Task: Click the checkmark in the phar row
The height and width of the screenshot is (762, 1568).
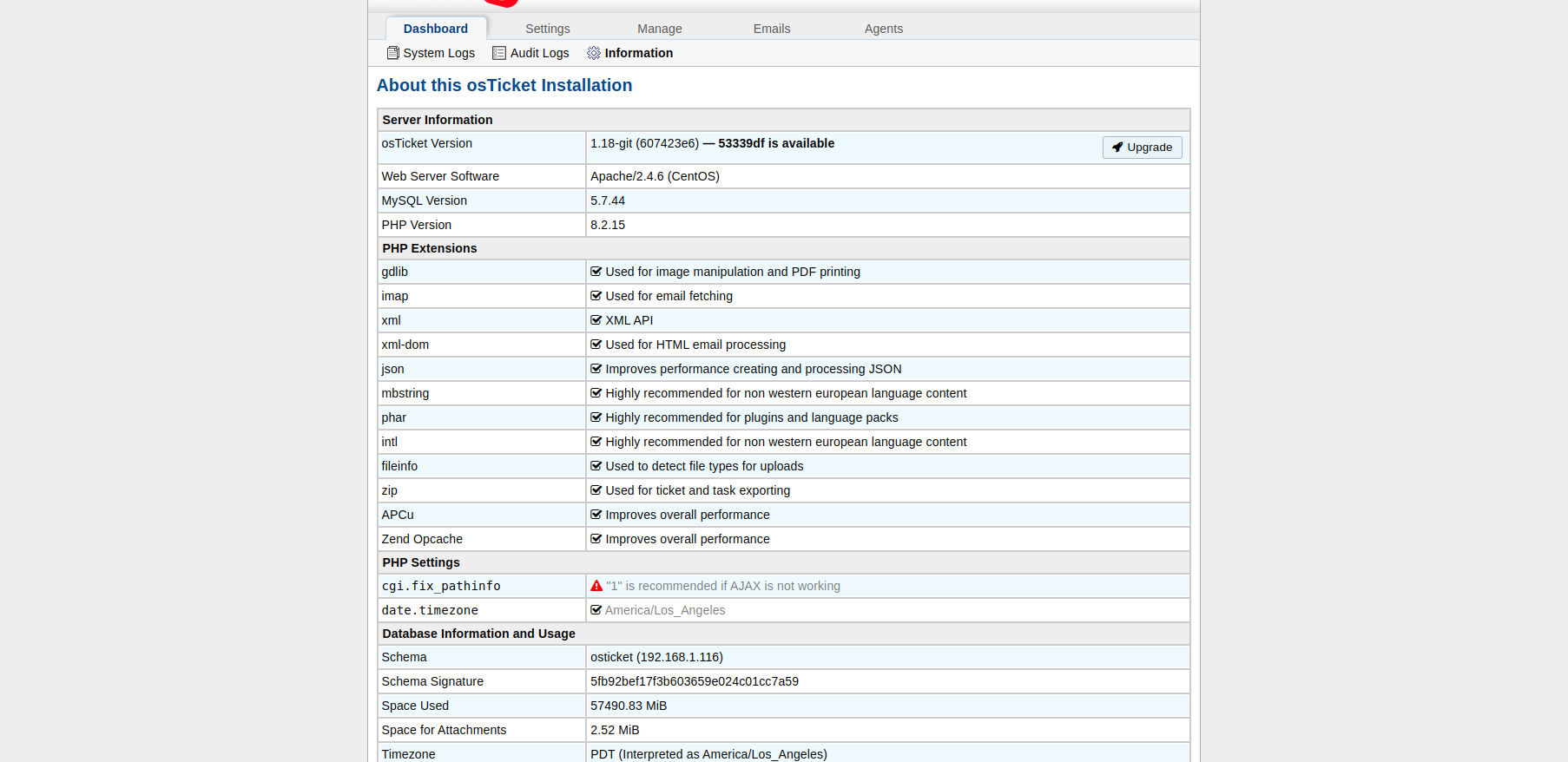Action: tap(596, 417)
